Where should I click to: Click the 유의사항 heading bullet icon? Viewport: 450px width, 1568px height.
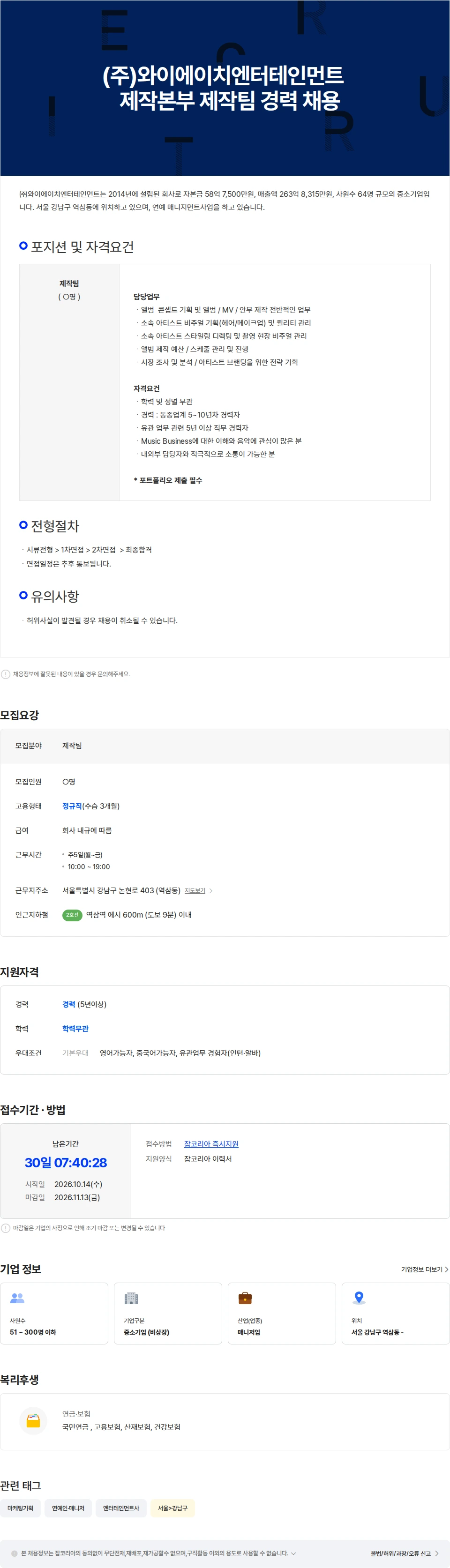click(23, 595)
